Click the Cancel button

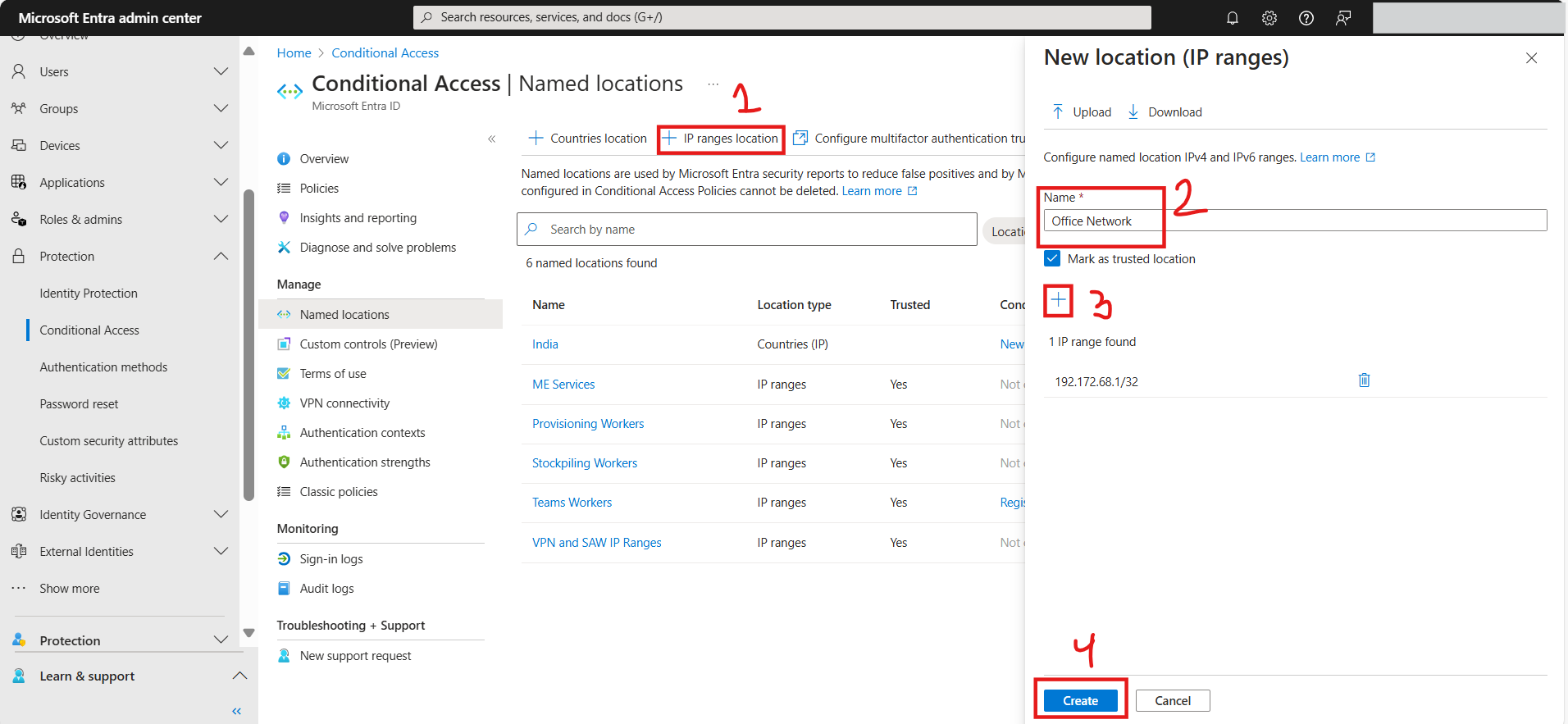(x=1173, y=700)
